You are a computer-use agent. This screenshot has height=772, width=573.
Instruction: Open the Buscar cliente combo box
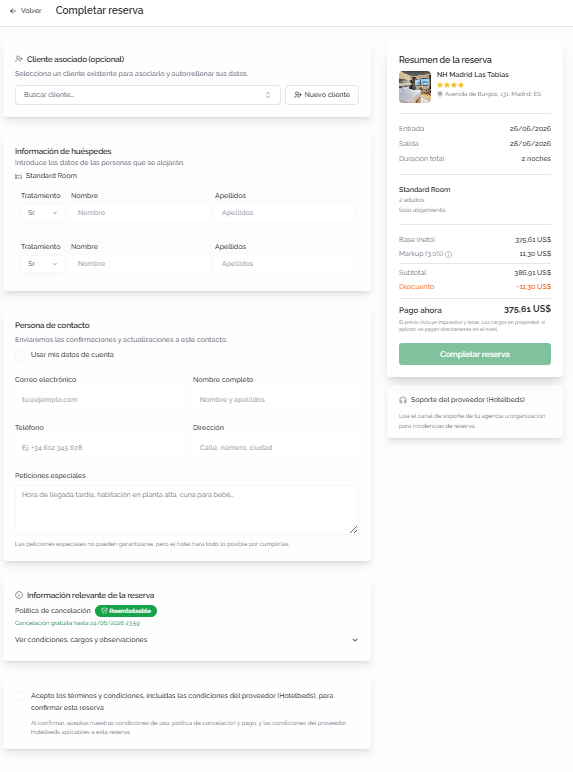[x=148, y=95]
